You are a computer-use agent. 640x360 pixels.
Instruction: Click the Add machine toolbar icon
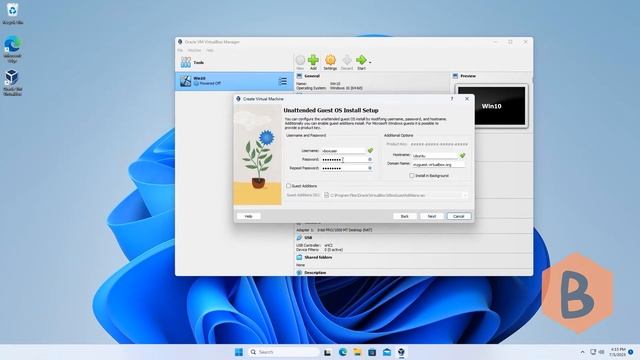[x=313, y=60]
